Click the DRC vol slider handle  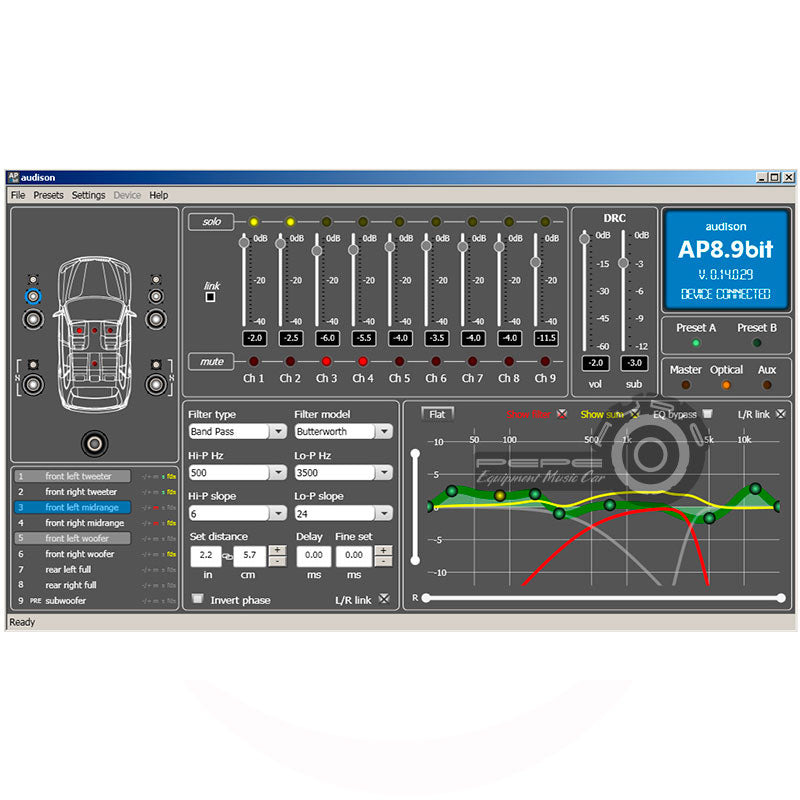click(584, 239)
